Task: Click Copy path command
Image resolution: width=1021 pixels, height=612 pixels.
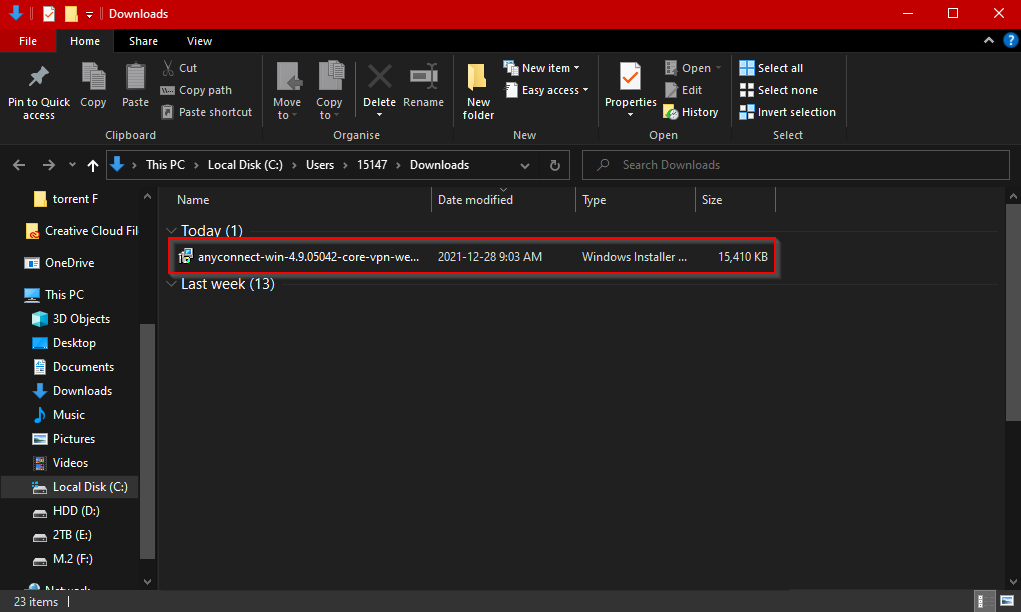Action: click(x=197, y=90)
